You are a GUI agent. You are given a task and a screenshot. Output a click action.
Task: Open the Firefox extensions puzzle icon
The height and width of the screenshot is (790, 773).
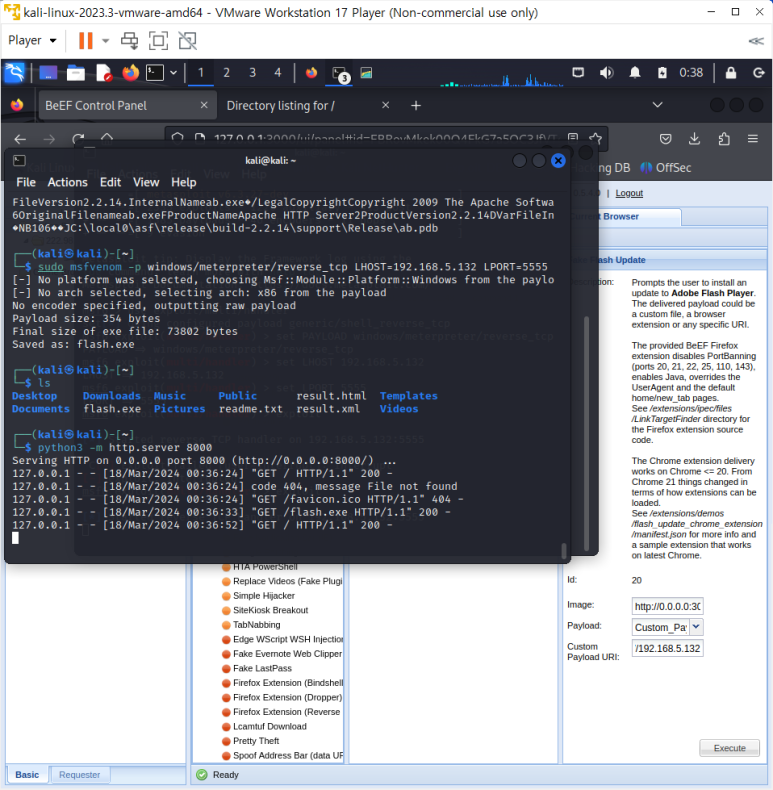tap(724, 139)
